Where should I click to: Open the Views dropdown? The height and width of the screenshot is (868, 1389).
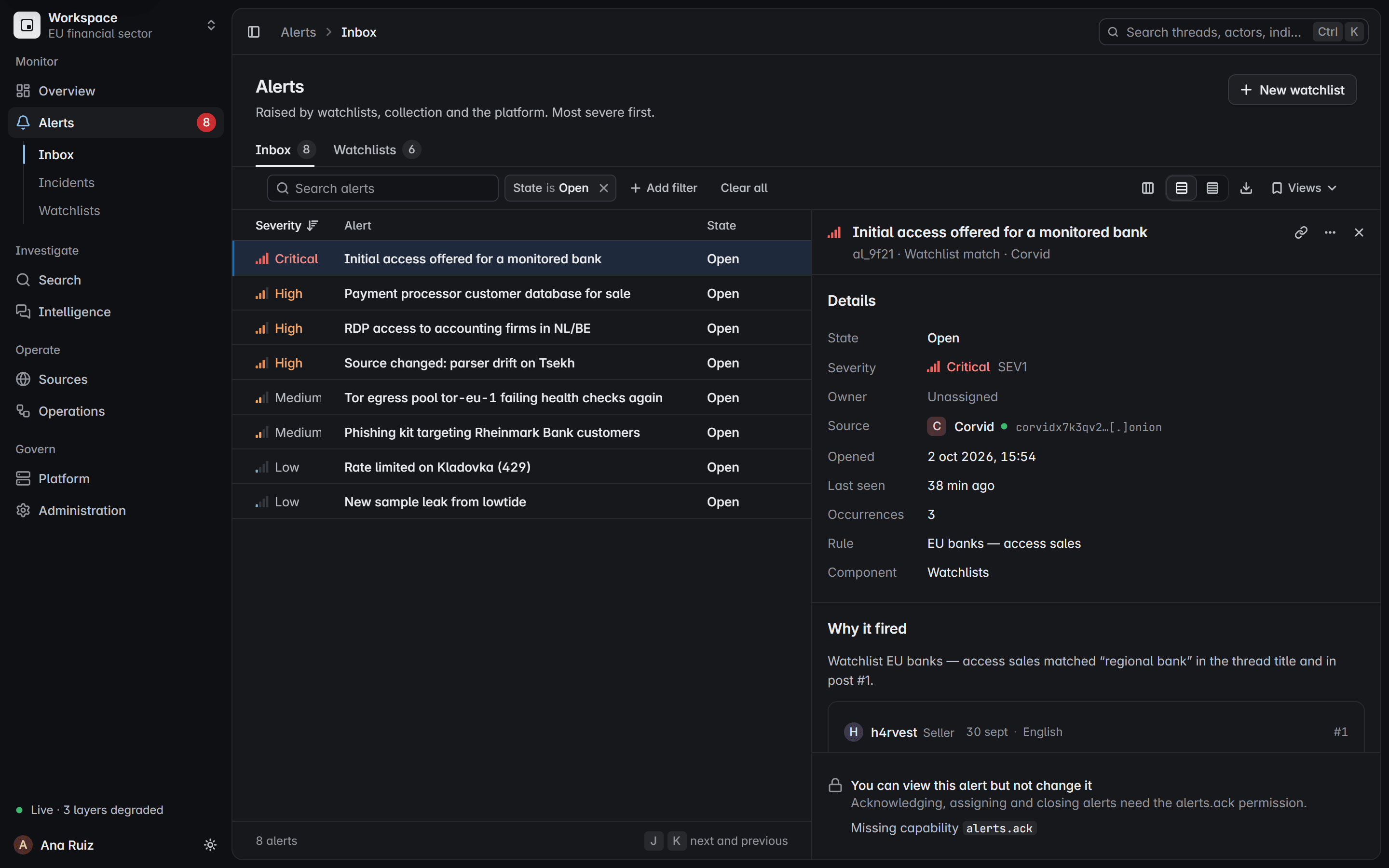pos(1304,188)
